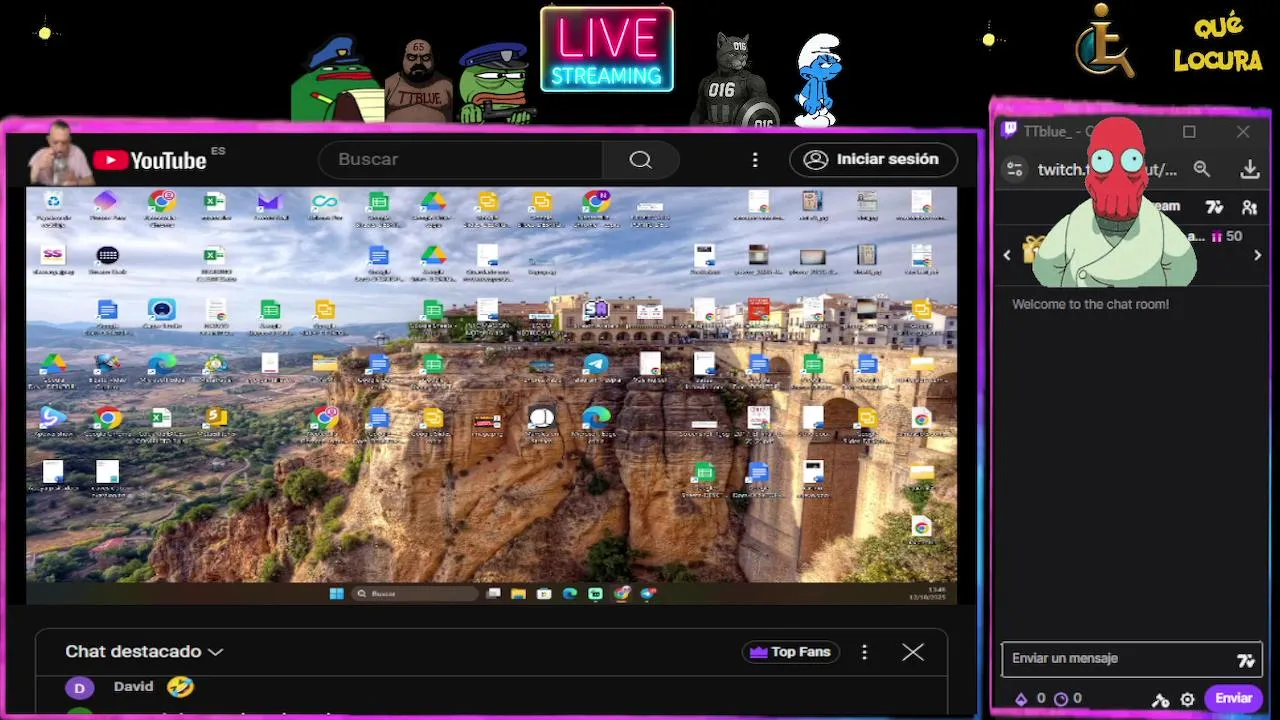
Task: Open the dark round keypad app icon
Action: 107,256
